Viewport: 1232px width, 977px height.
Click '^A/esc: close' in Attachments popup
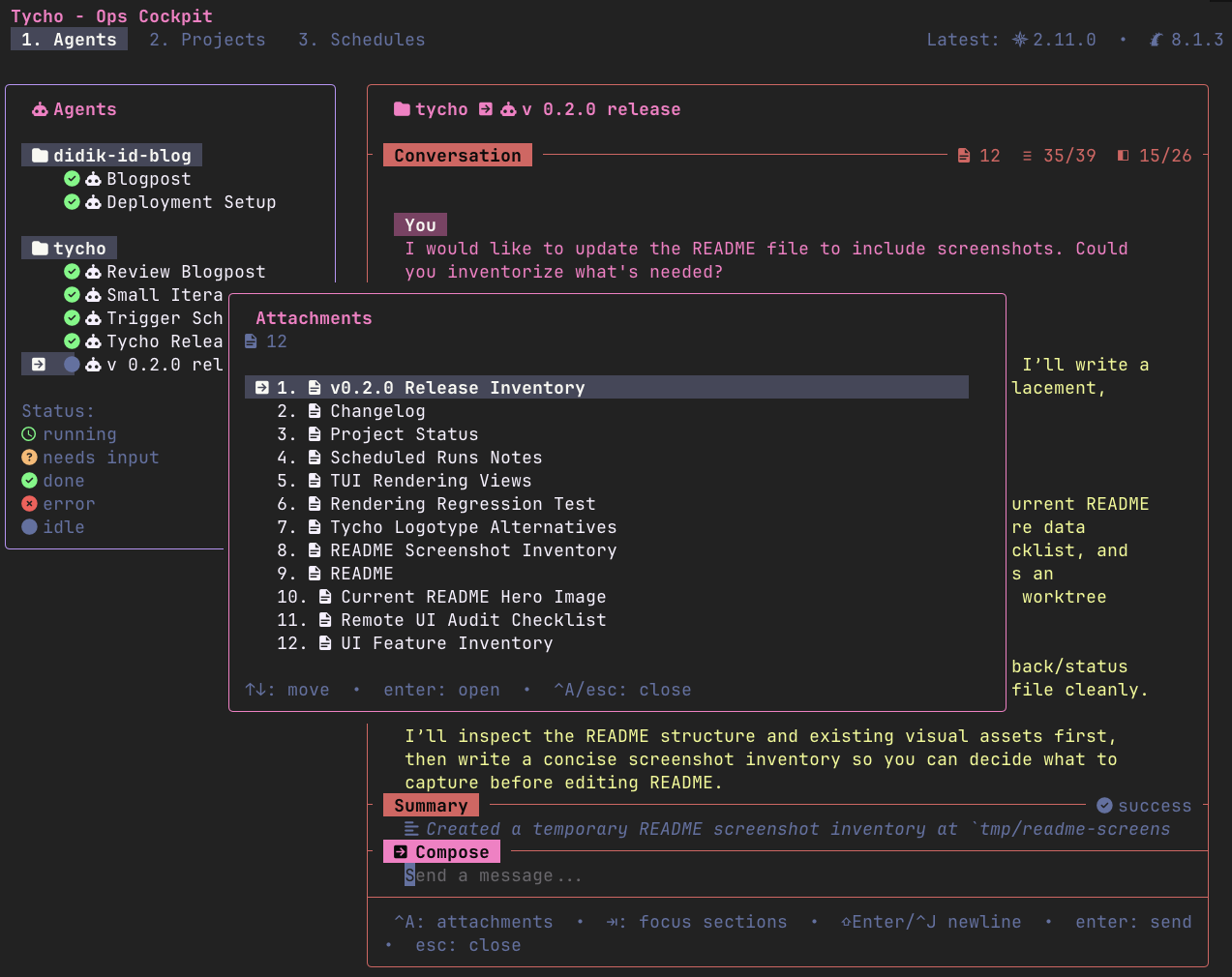(622, 690)
